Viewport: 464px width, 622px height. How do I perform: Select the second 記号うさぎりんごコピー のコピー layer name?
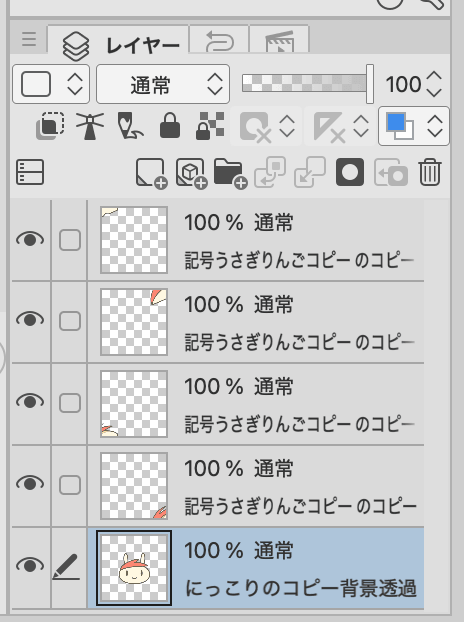coord(299,342)
